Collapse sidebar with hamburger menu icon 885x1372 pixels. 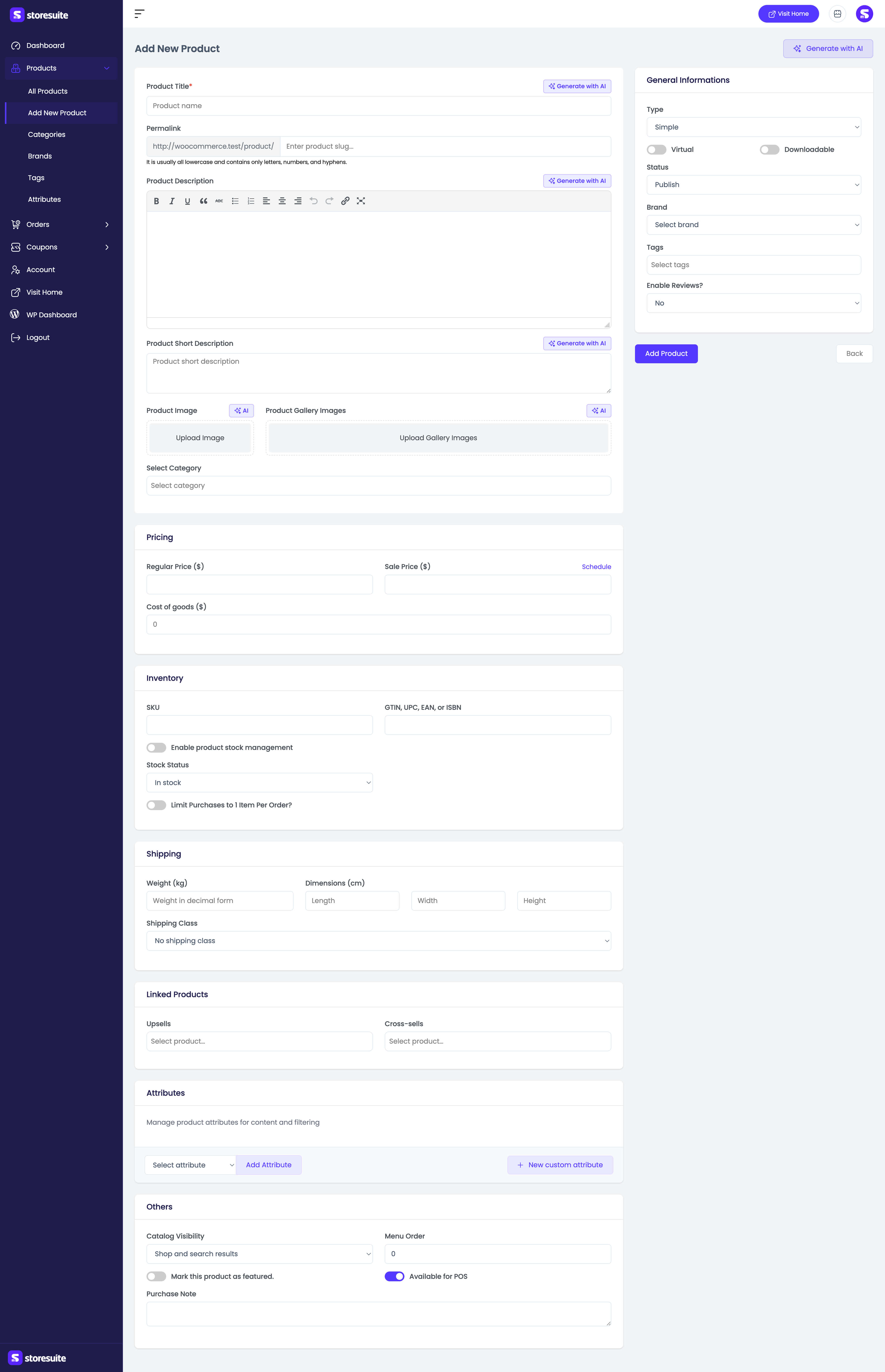(x=139, y=14)
